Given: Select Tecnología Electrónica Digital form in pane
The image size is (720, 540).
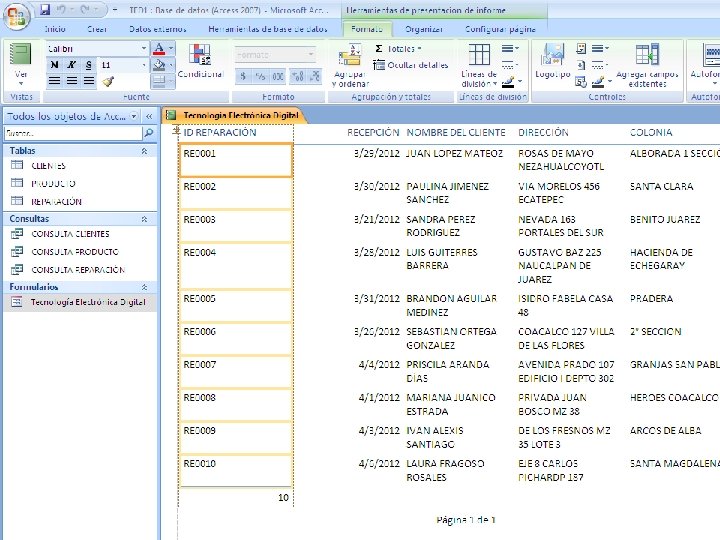Looking at the screenshot, I should coord(80,302).
